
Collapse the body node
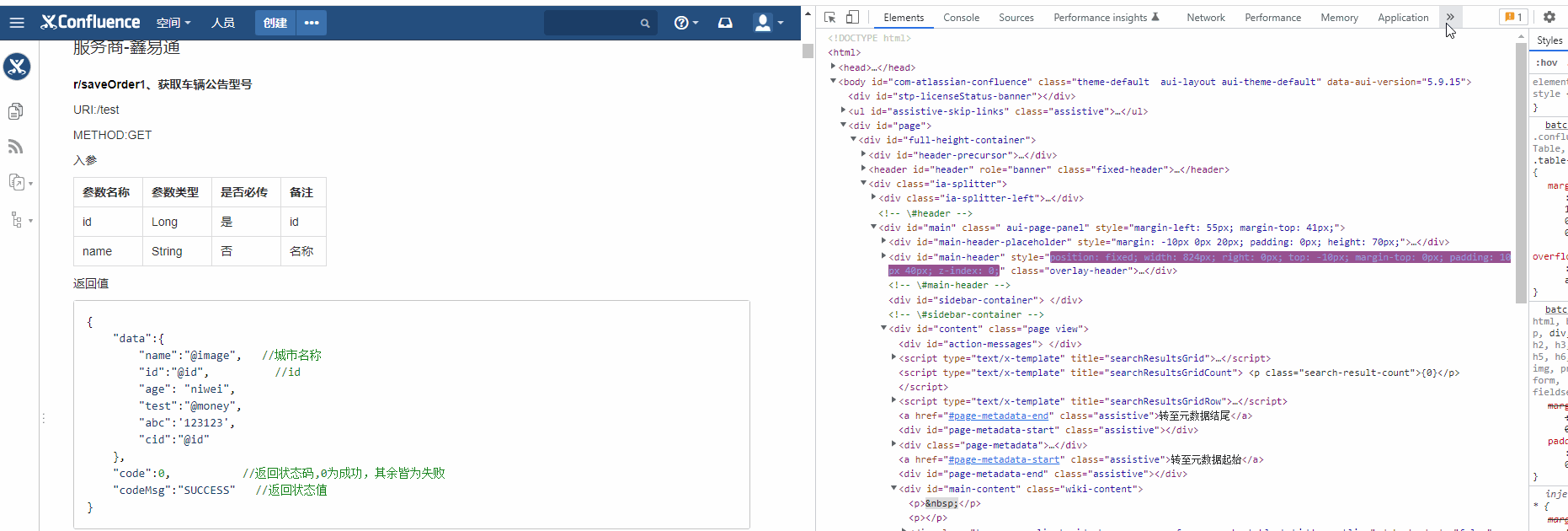pyautogui.click(x=833, y=82)
